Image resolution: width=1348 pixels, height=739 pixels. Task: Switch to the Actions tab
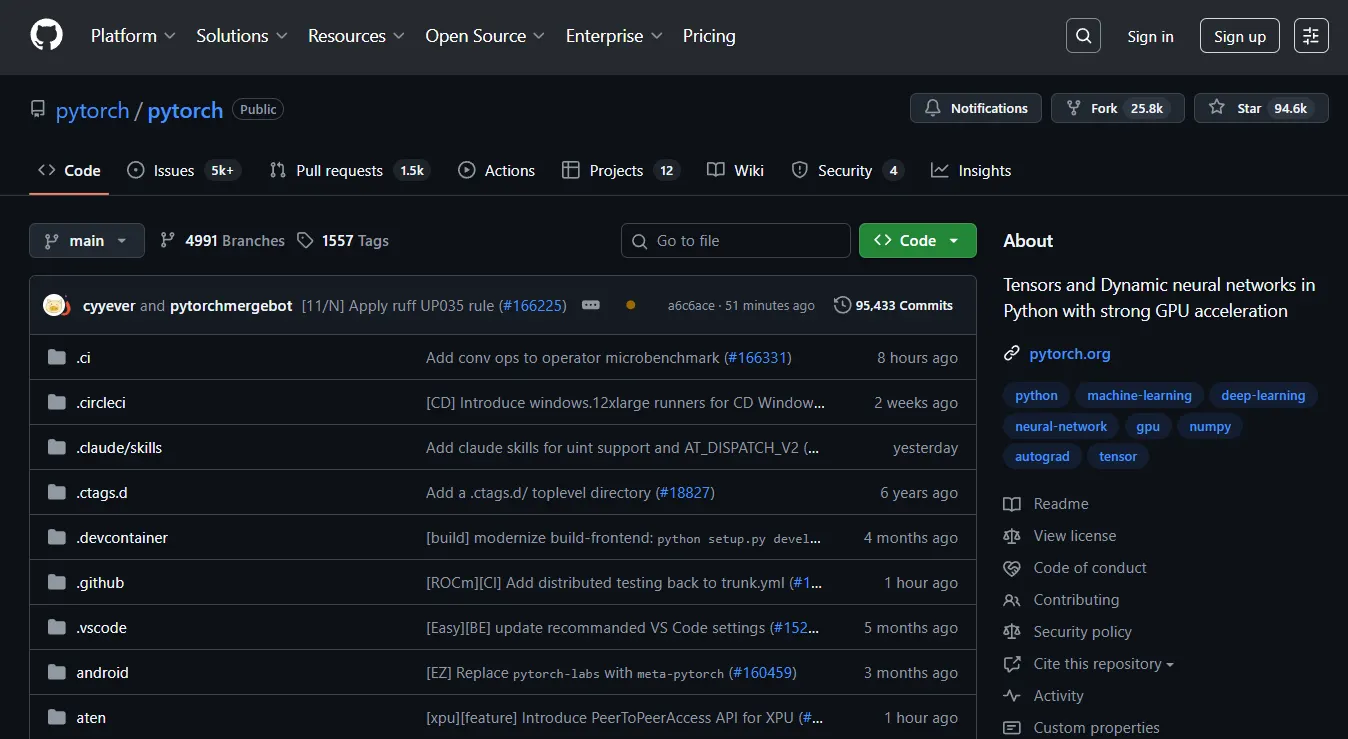[496, 170]
